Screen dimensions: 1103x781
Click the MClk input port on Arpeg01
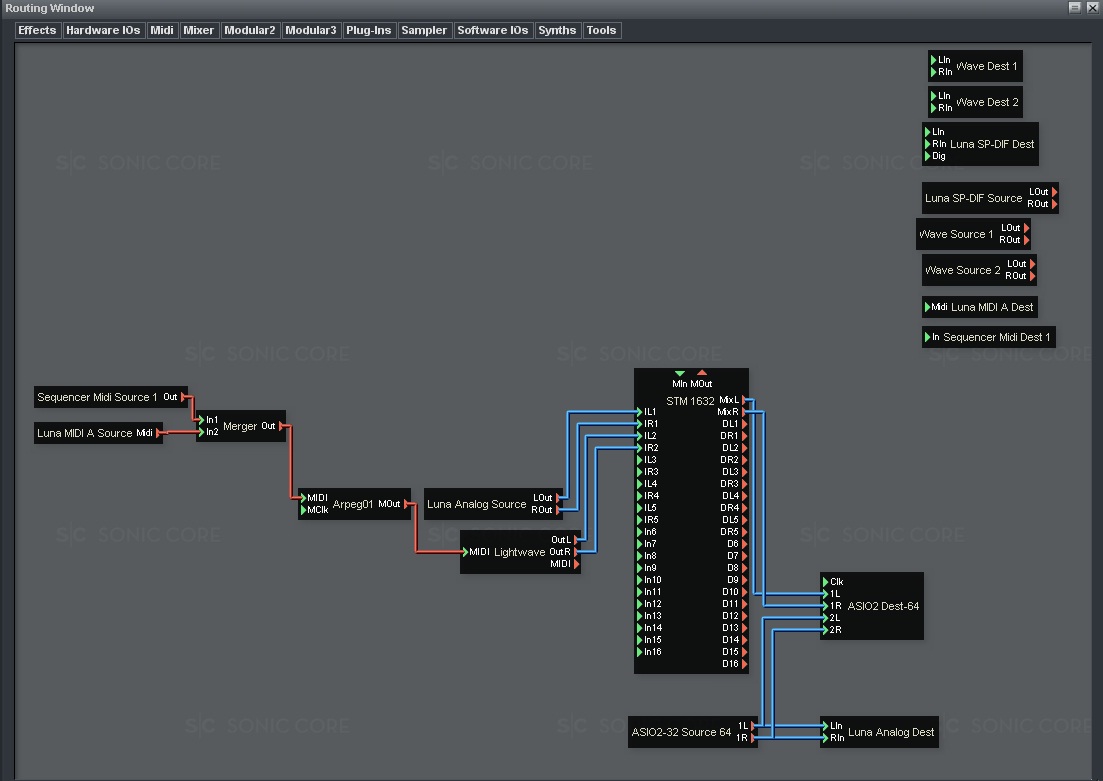(303, 510)
